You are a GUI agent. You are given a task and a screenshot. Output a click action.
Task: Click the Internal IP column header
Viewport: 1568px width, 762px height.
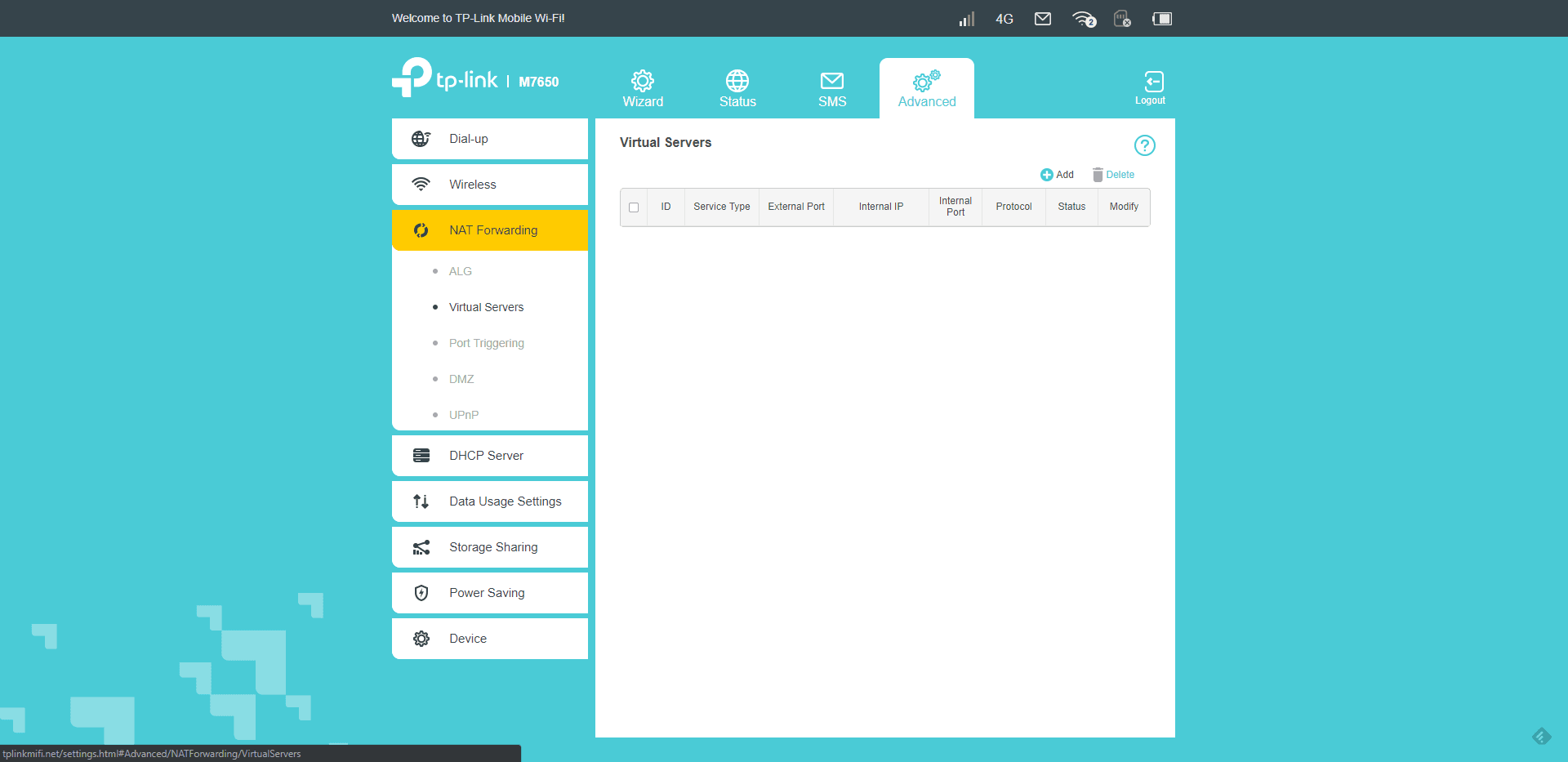(x=881, y=207)
